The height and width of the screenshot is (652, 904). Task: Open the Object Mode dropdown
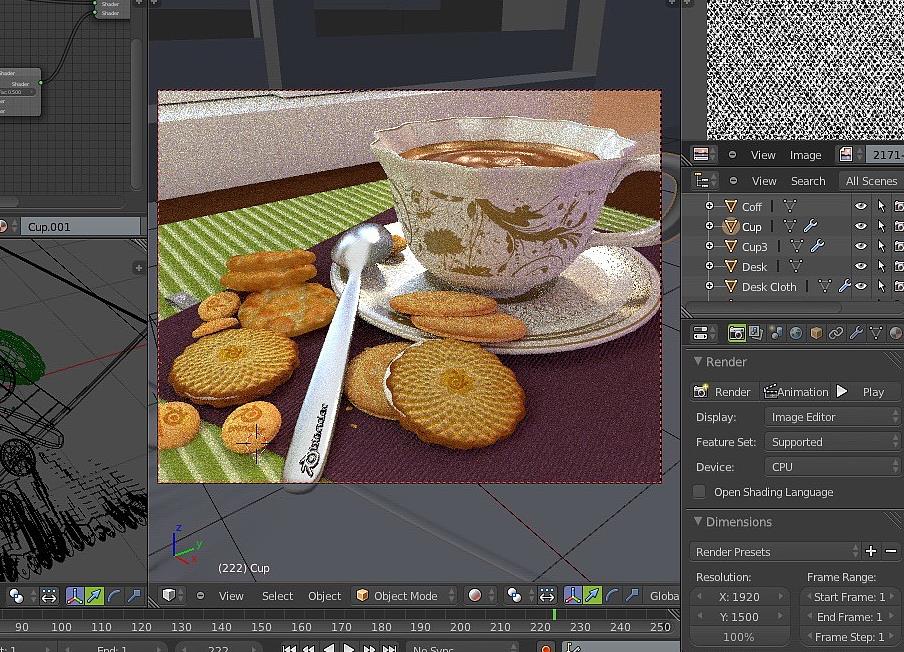point(404,596)
